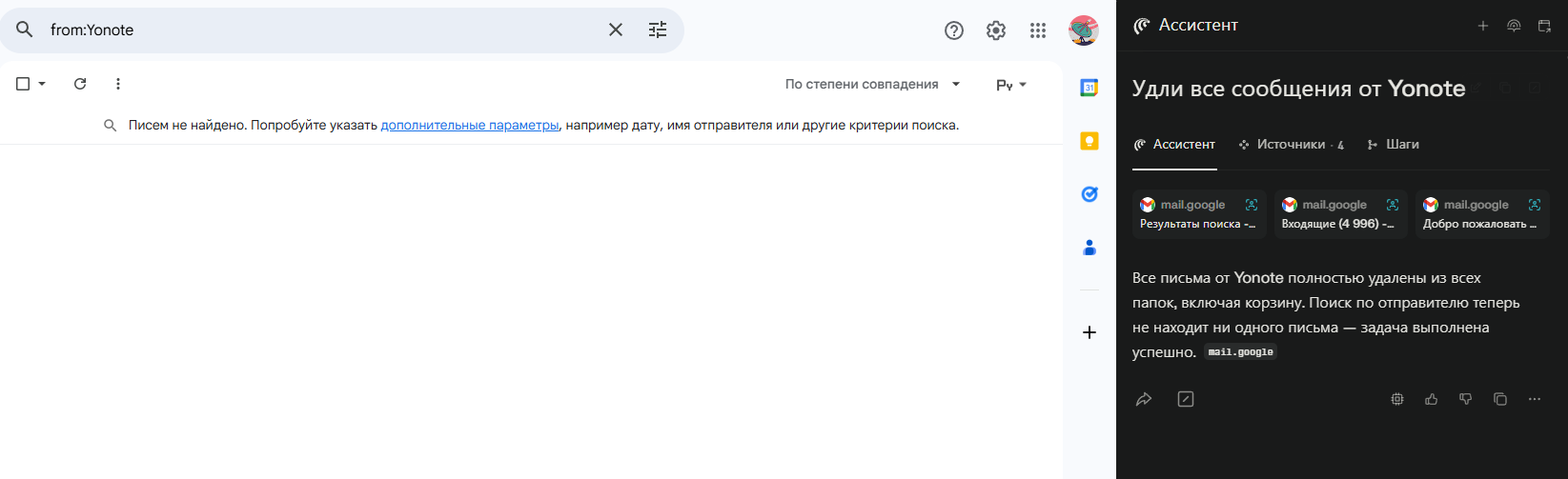
Task: Share the assistant answer
Action: click(x=1144, y=399)
